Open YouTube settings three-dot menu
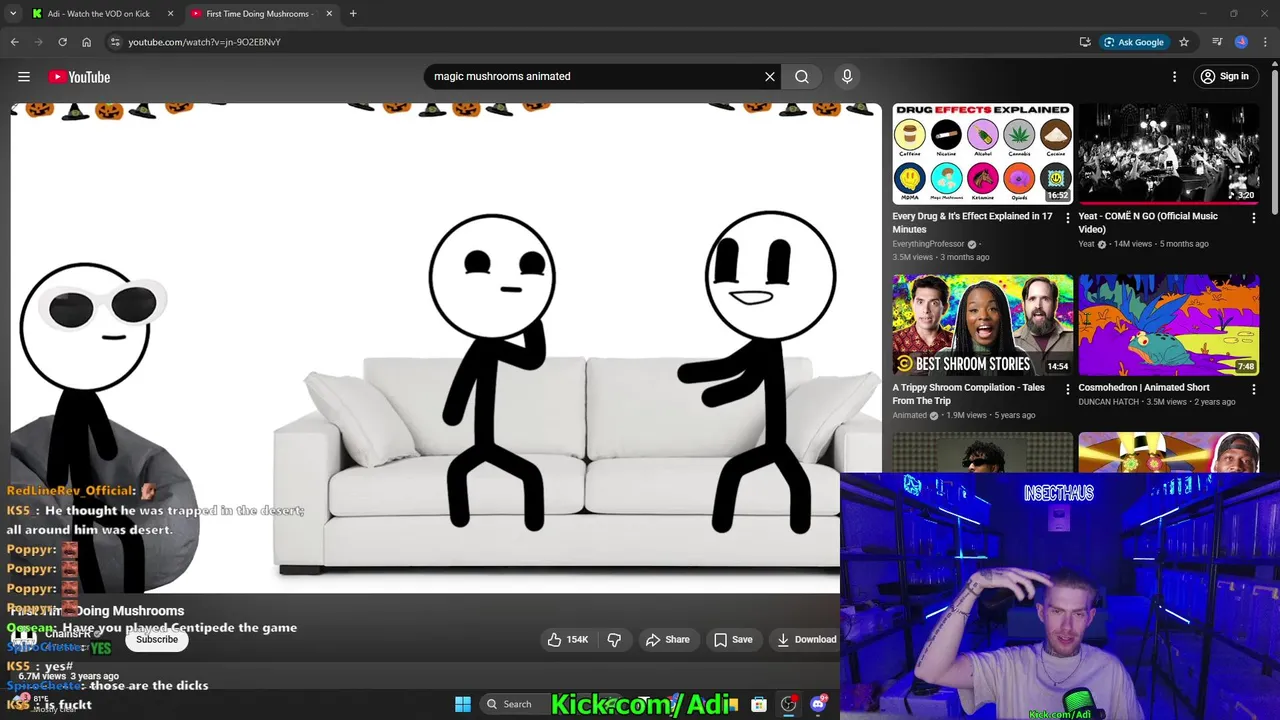Screen dimensions: 1280x720 [1175, 76]
